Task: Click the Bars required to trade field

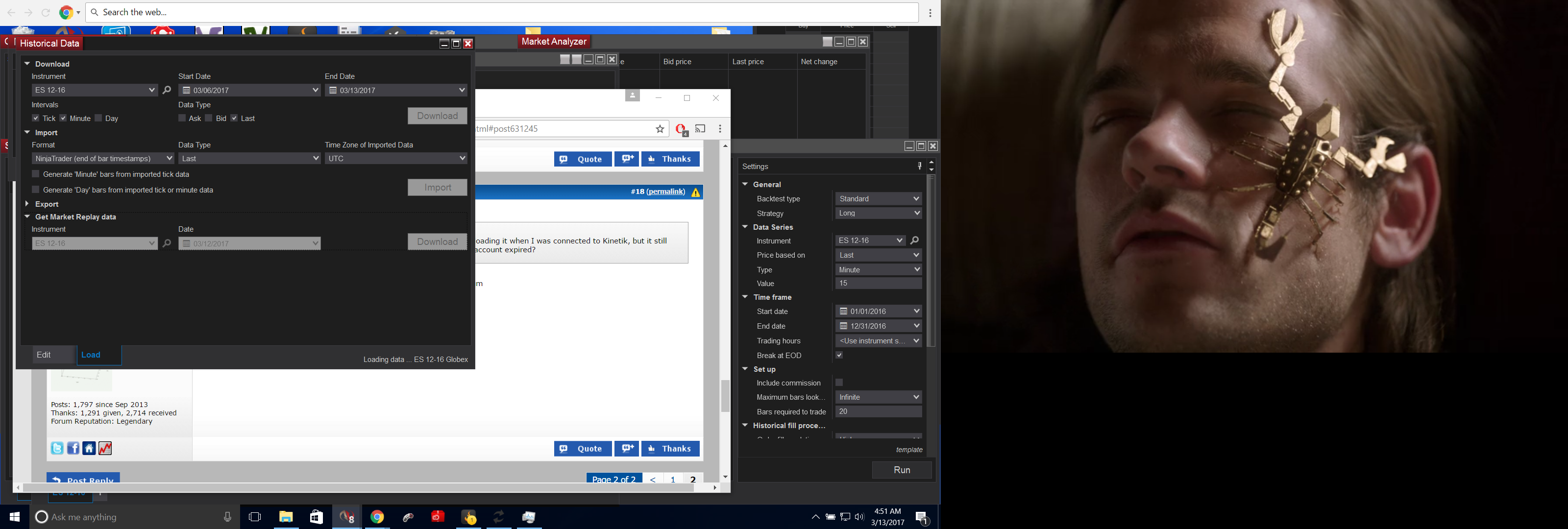Action: [x=879, y=411]
